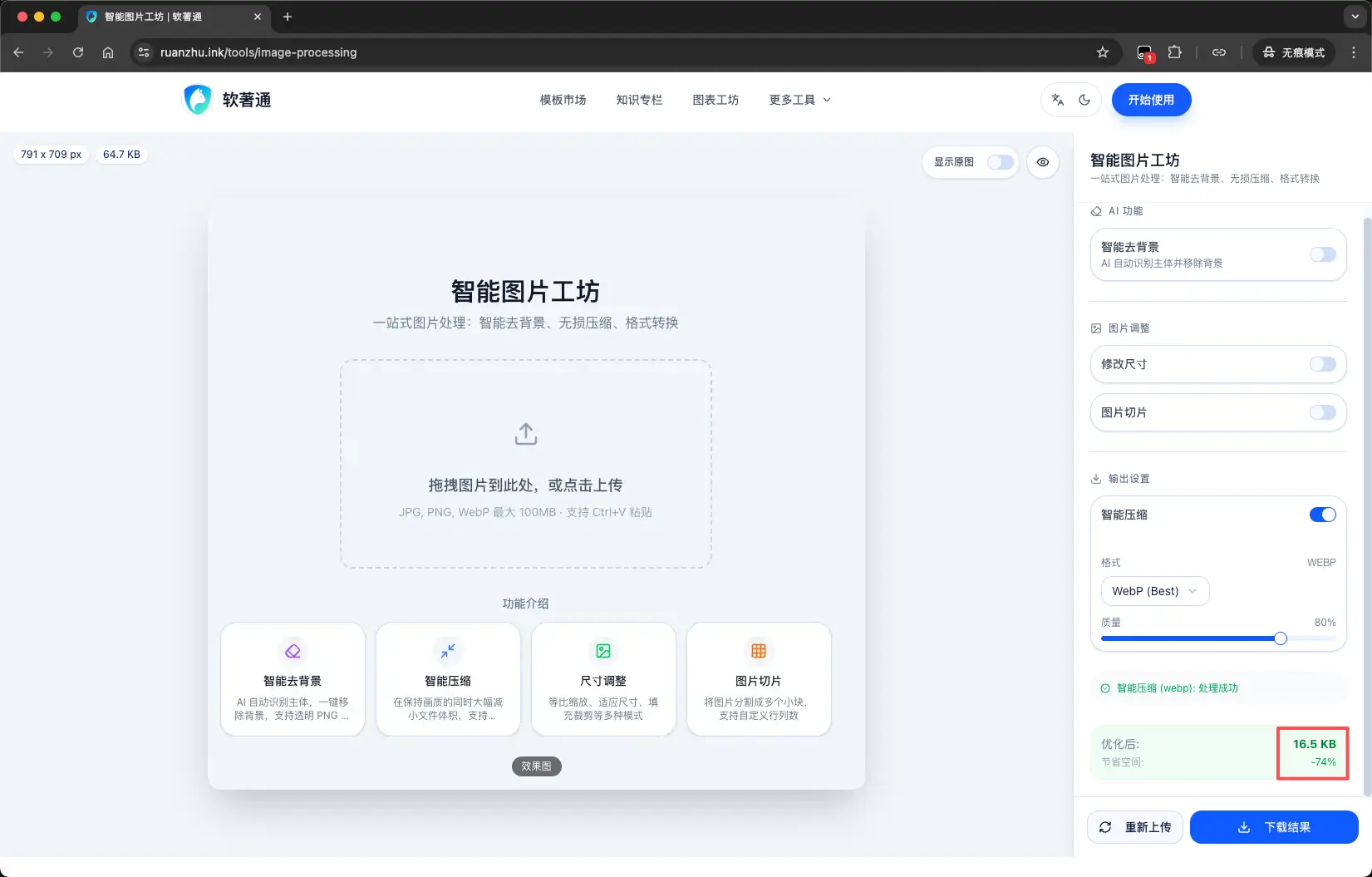Toggle the 显示原图 switch
Screen dimensions: 1372x877
(1000, 162)
